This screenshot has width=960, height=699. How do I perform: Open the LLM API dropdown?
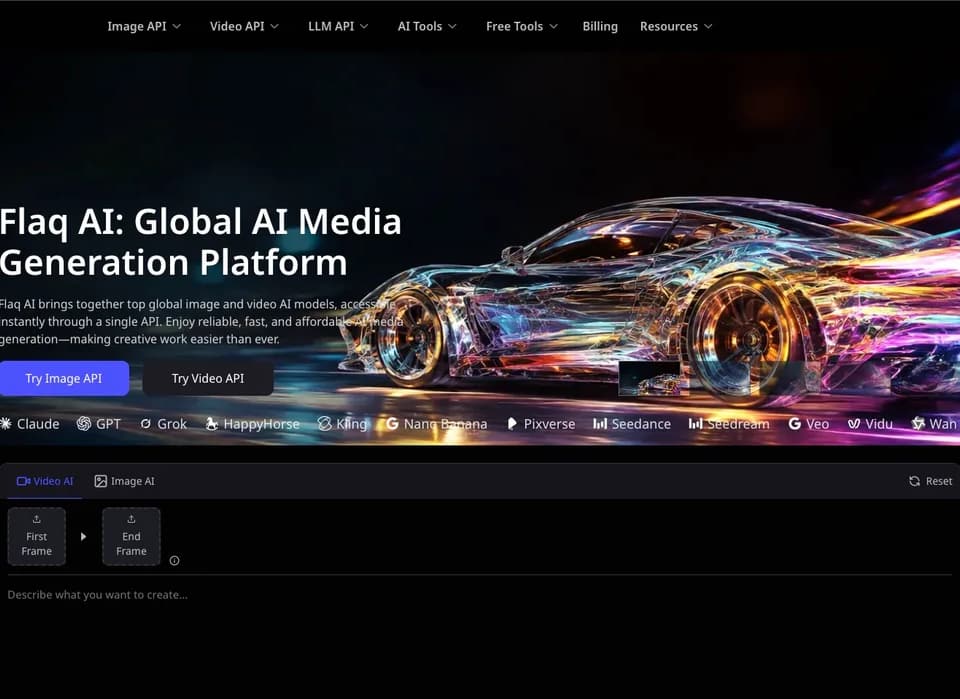[338, 26]
